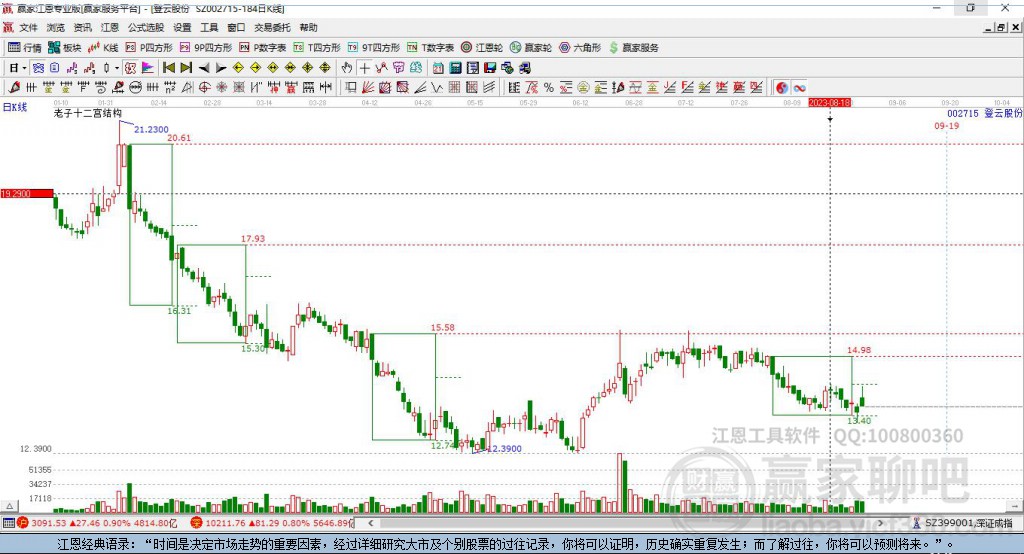Step back with black left arrow
This screenshot has height=554, width=1024.
tap(204, 68)
